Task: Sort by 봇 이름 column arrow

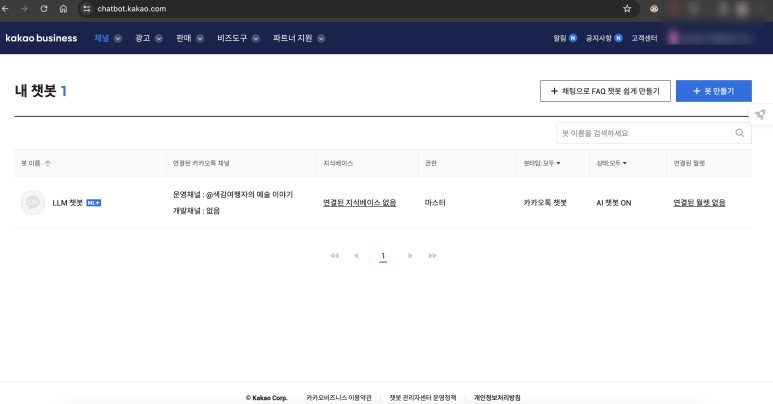Action: point(48,163)
